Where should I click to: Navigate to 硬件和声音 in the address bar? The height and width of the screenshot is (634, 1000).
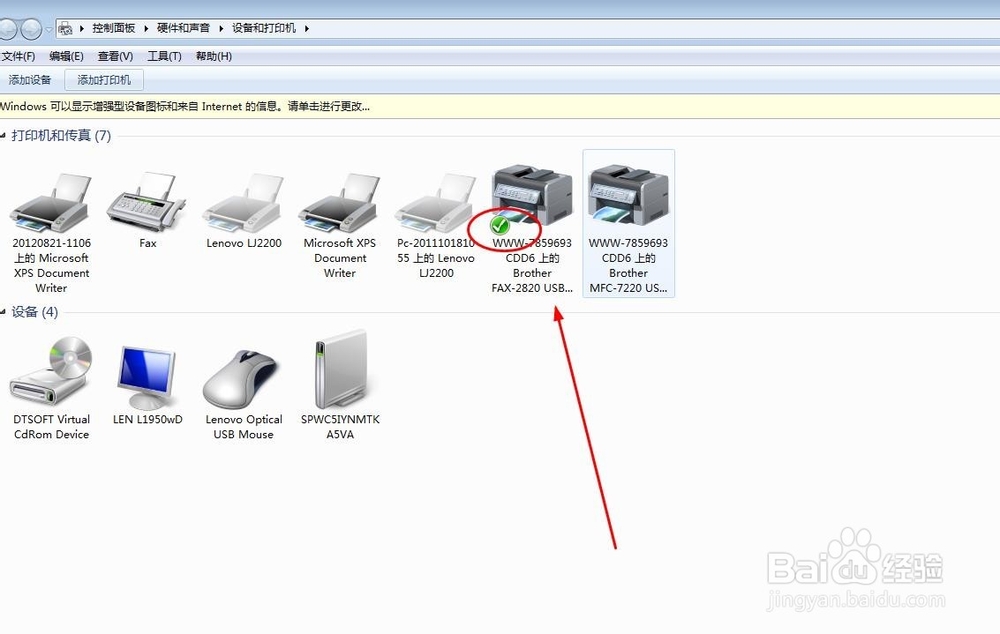[184, 28]
